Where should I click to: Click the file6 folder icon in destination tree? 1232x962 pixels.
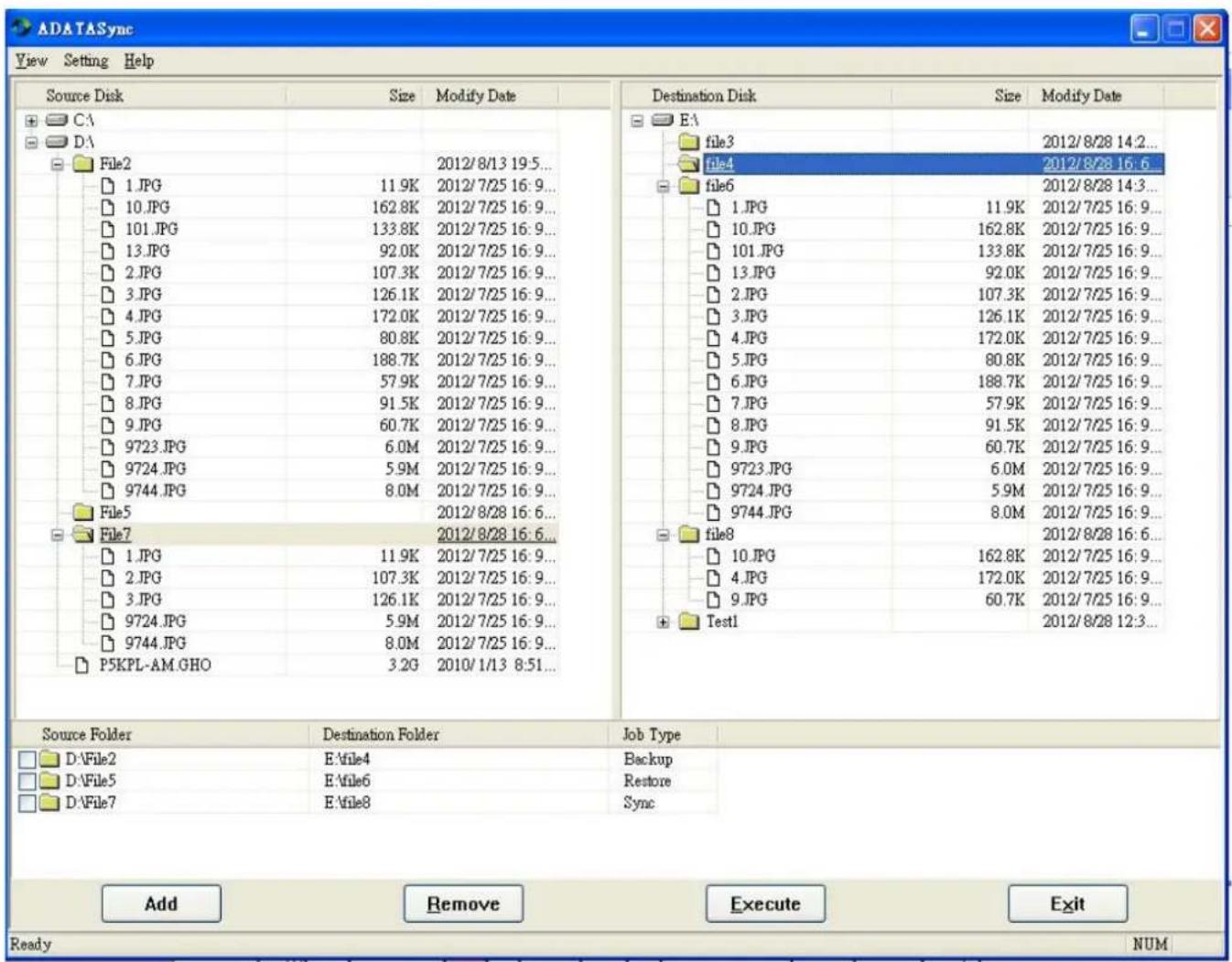(689, 186)
